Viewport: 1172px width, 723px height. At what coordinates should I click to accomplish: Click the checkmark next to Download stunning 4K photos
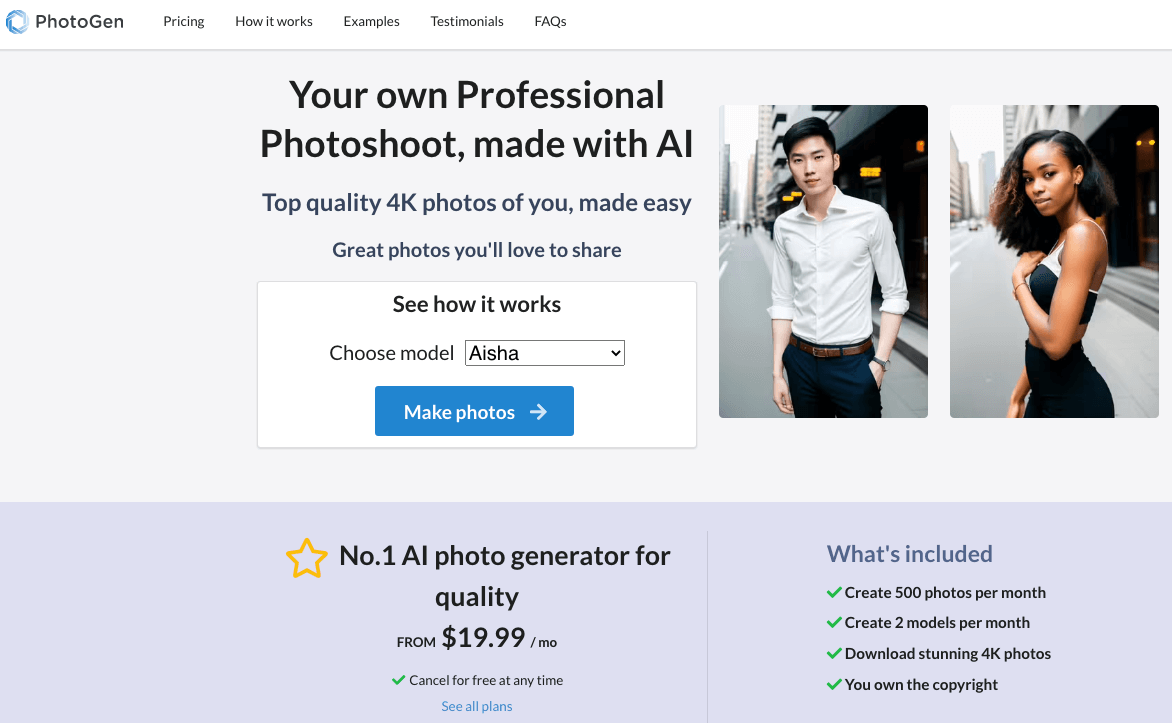833,653
